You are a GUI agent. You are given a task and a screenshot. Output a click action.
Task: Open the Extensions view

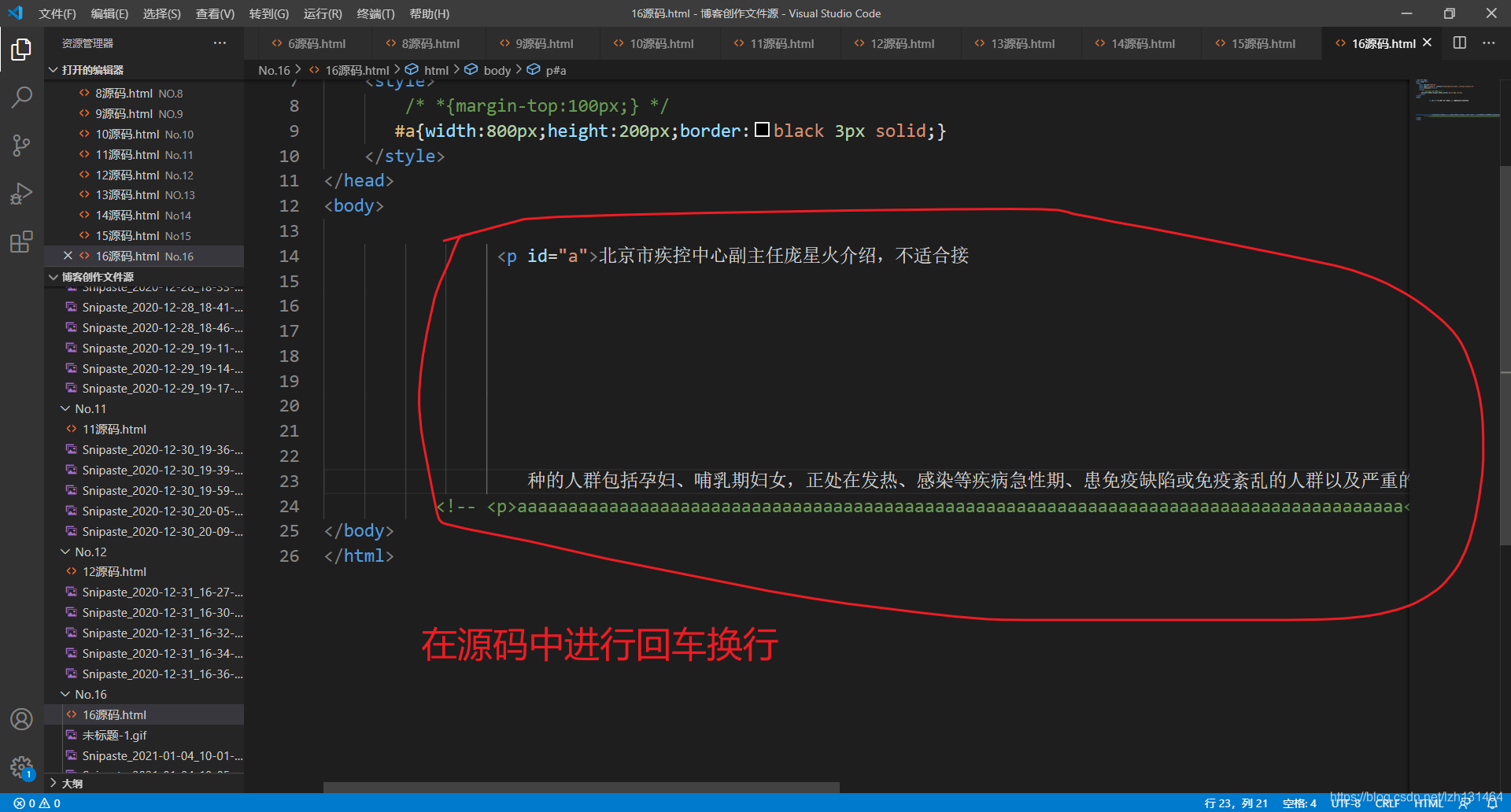[x=21, y=242]
